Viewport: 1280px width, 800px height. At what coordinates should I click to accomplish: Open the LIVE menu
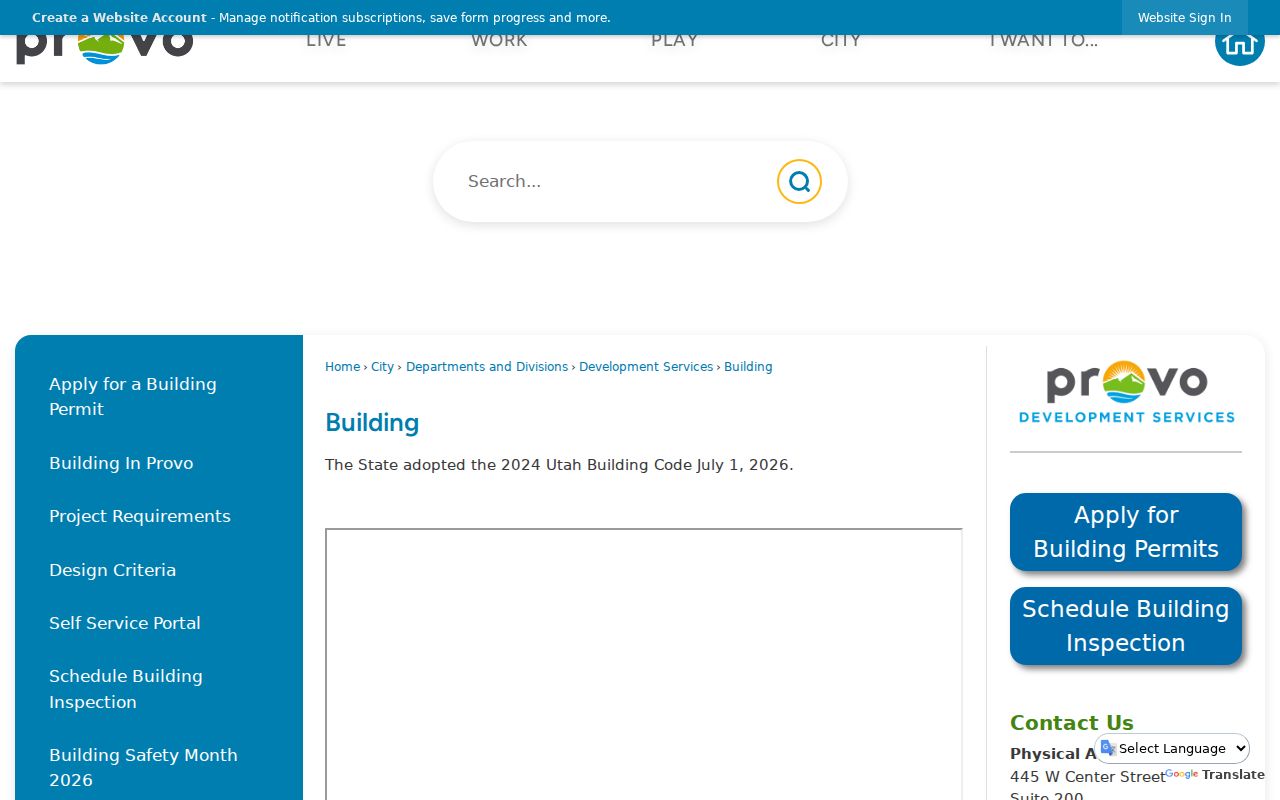326,42
